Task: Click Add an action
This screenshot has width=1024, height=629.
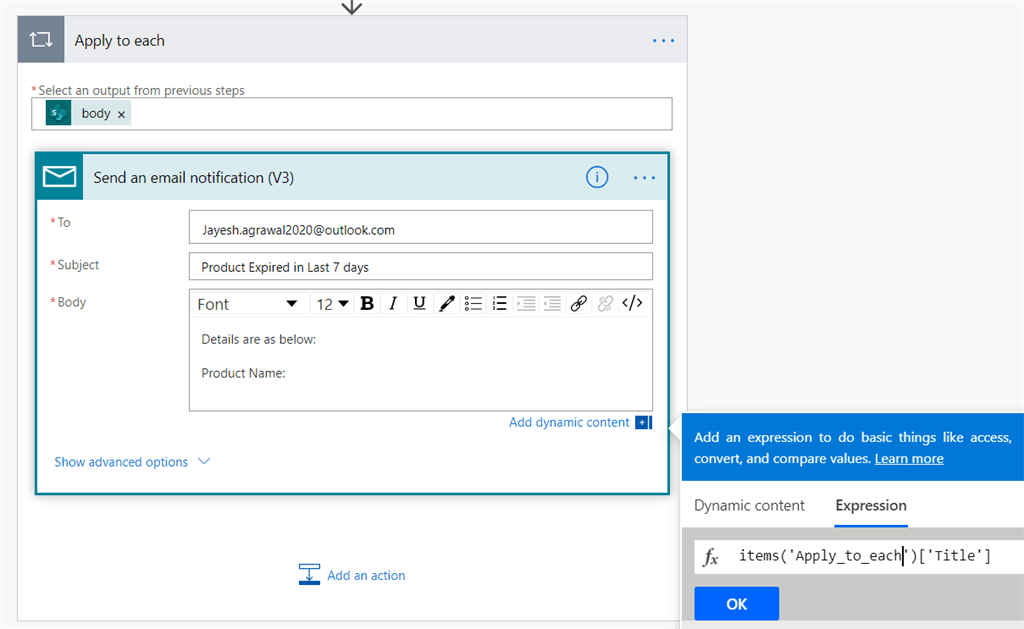Action: 364,575
